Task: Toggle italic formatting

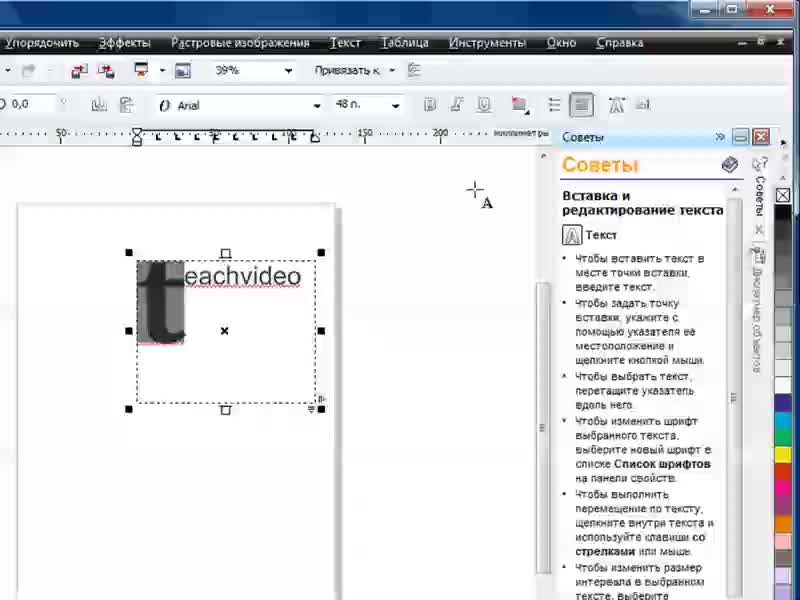Action: point(457,105)
